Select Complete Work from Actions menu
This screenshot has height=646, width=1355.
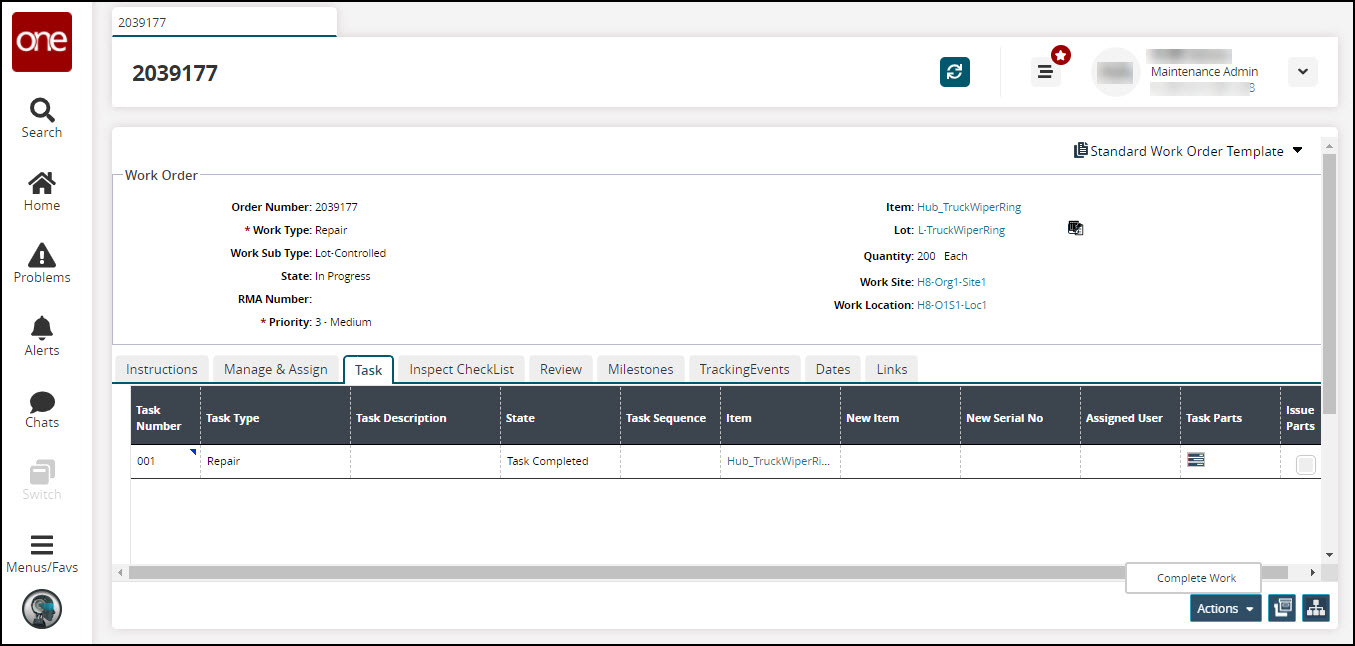pyautogui.click(x=1196, y=578)
